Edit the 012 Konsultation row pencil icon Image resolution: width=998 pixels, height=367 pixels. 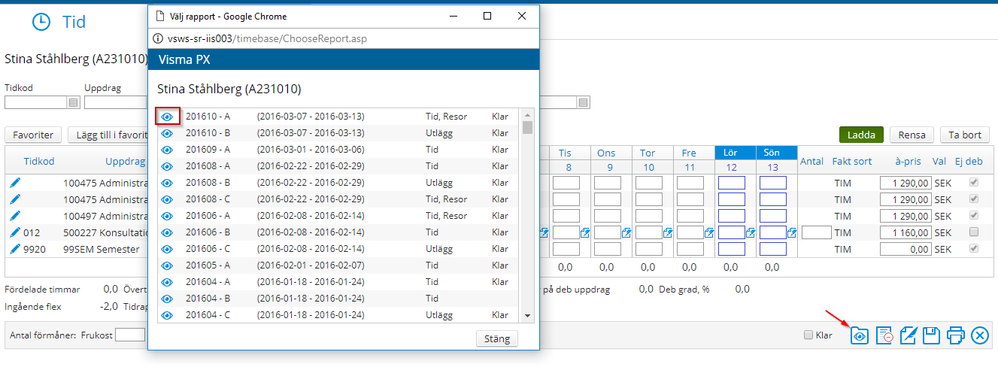pos(15,232)
